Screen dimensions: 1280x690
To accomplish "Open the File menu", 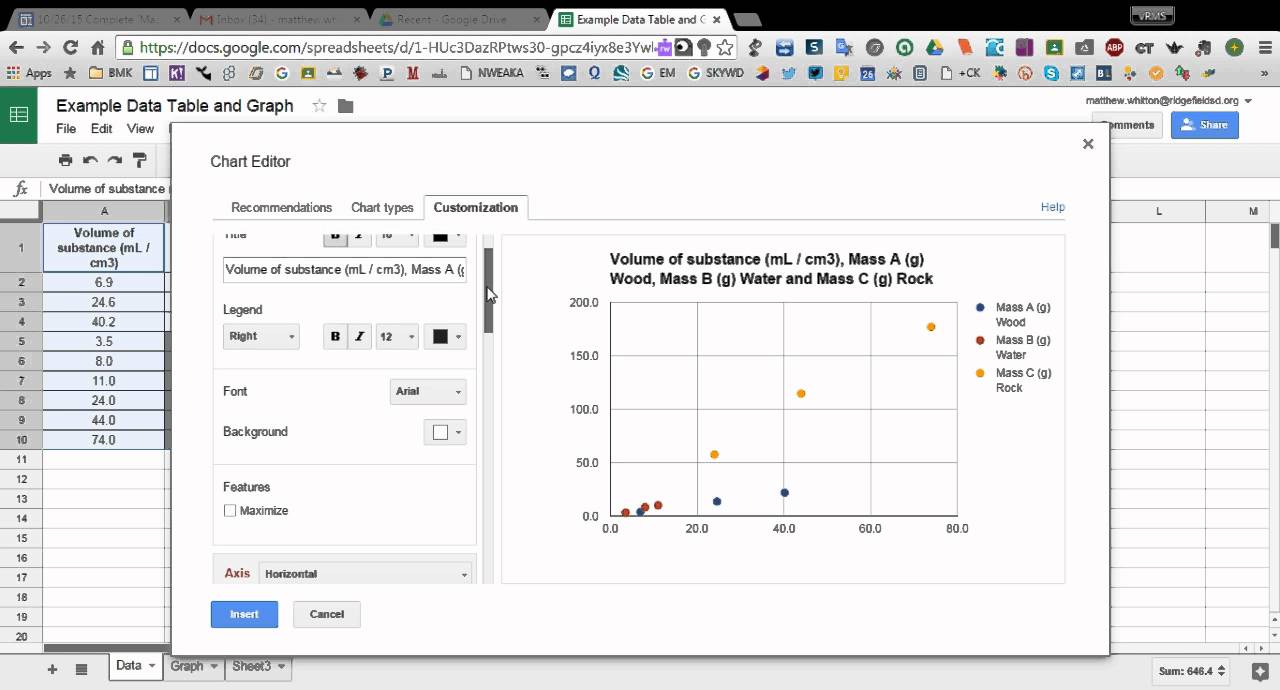I will click(x=66, y=129).
